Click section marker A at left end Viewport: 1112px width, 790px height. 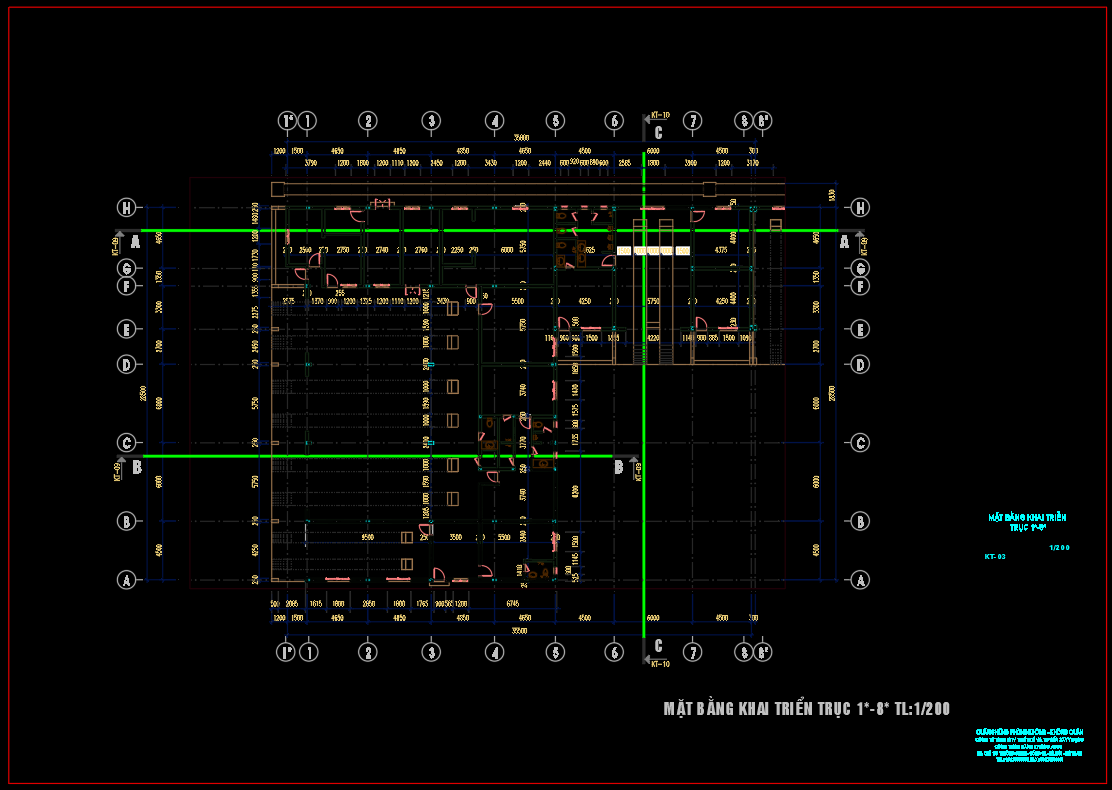coord(135,241)
